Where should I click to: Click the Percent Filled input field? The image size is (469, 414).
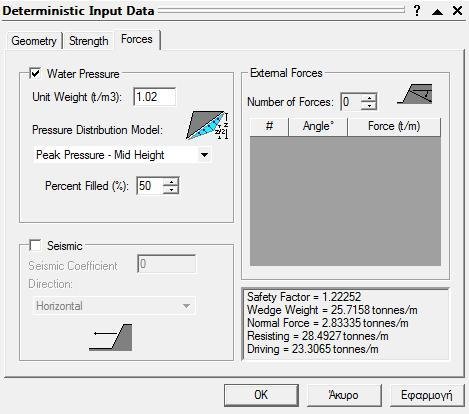pyautogui.click(x=150, y=186)
